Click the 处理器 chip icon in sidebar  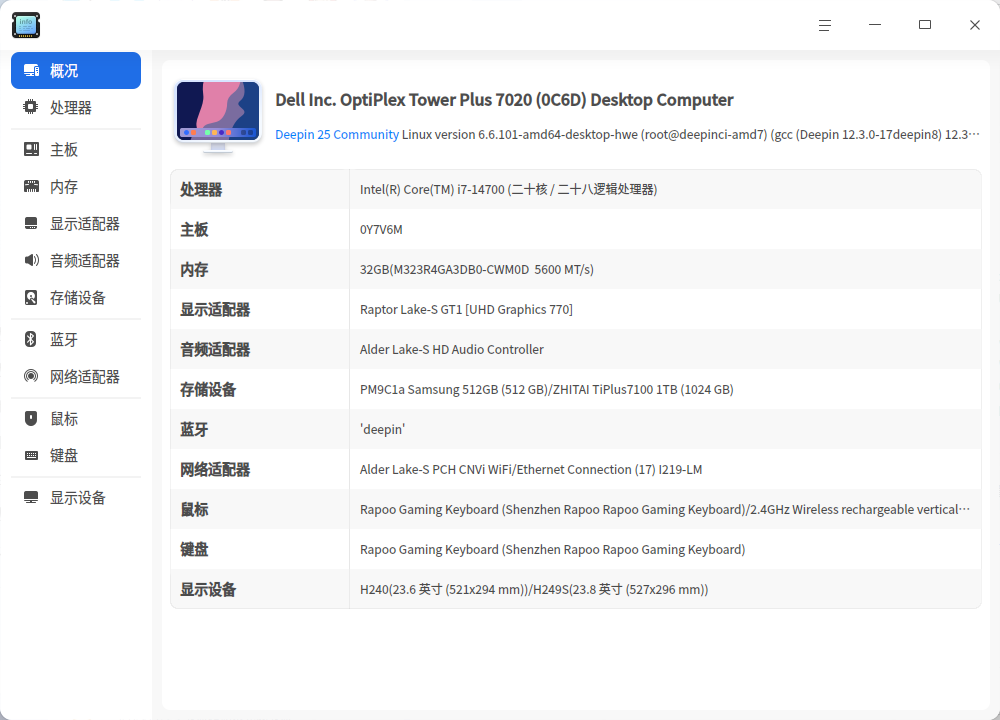[x=31, y=107]
